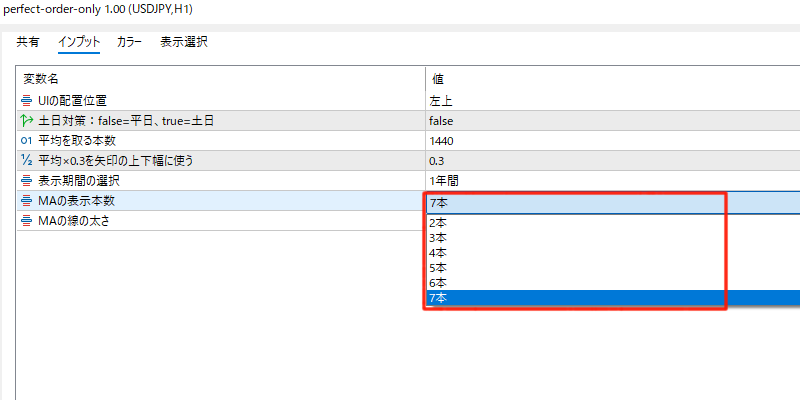This screenshot has height=400, width=800.
Task: Pick the 4本 dropdown option
Action: 437,253
